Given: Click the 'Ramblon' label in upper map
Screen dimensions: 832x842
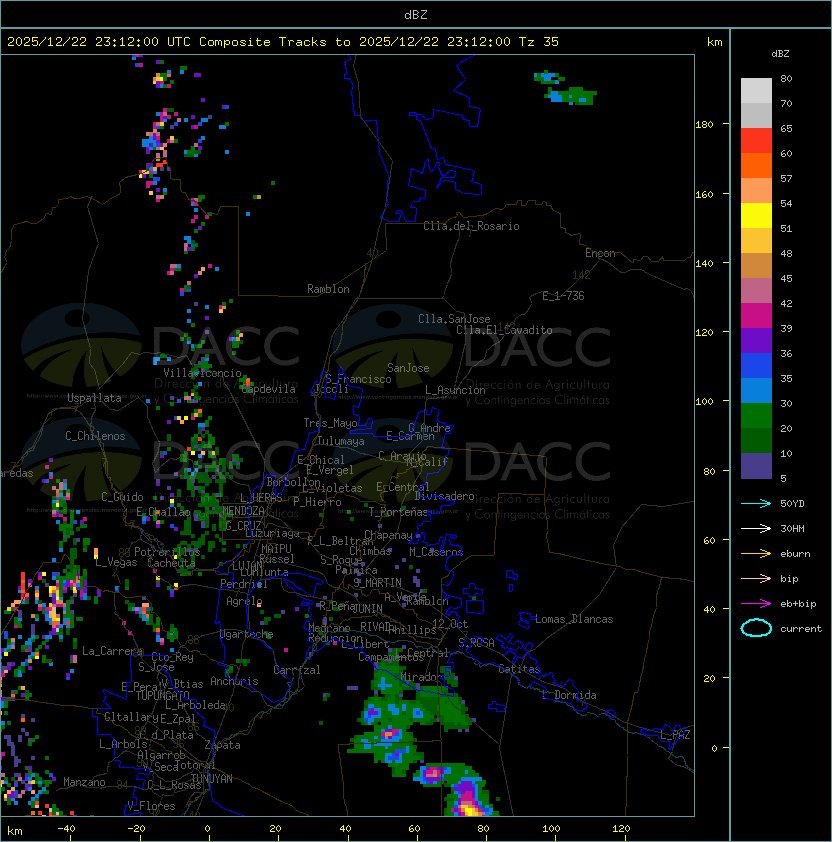Looking at the screenshot, I should [x=328, y=289].
